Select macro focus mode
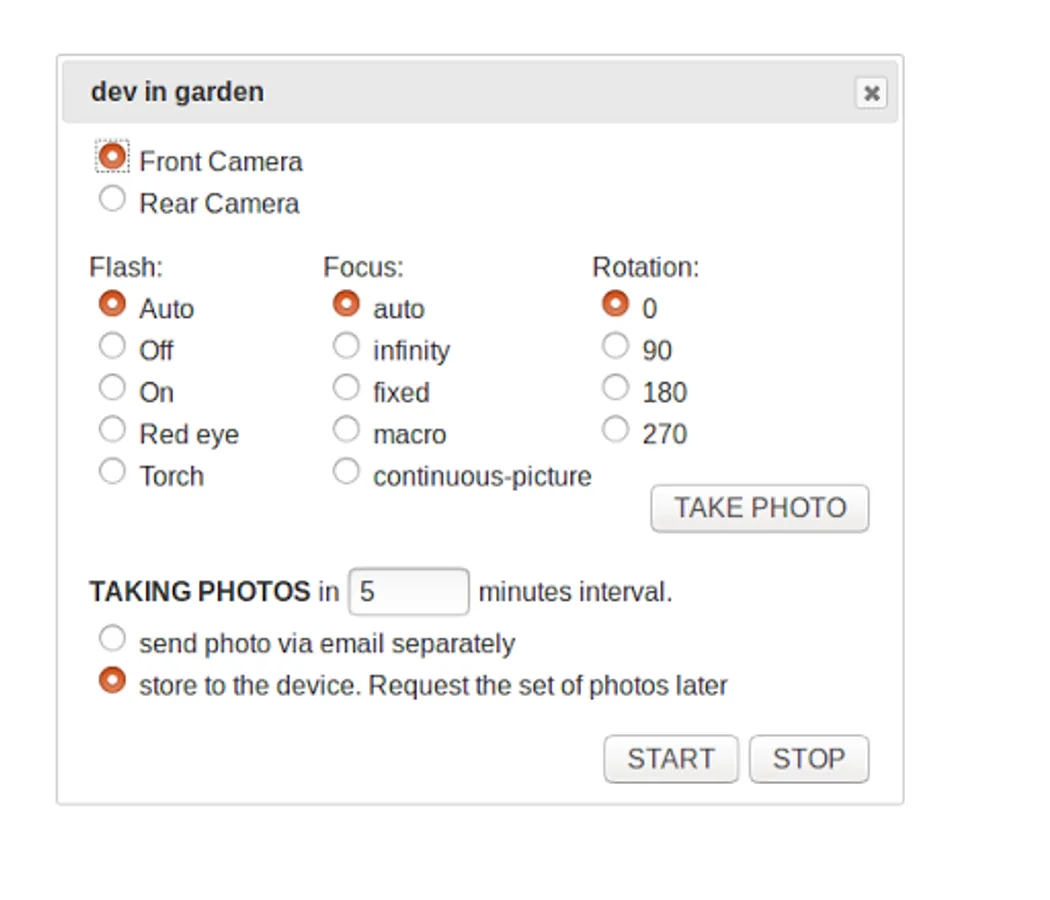This screenshot has height=900, width=1050. point(346,430)
